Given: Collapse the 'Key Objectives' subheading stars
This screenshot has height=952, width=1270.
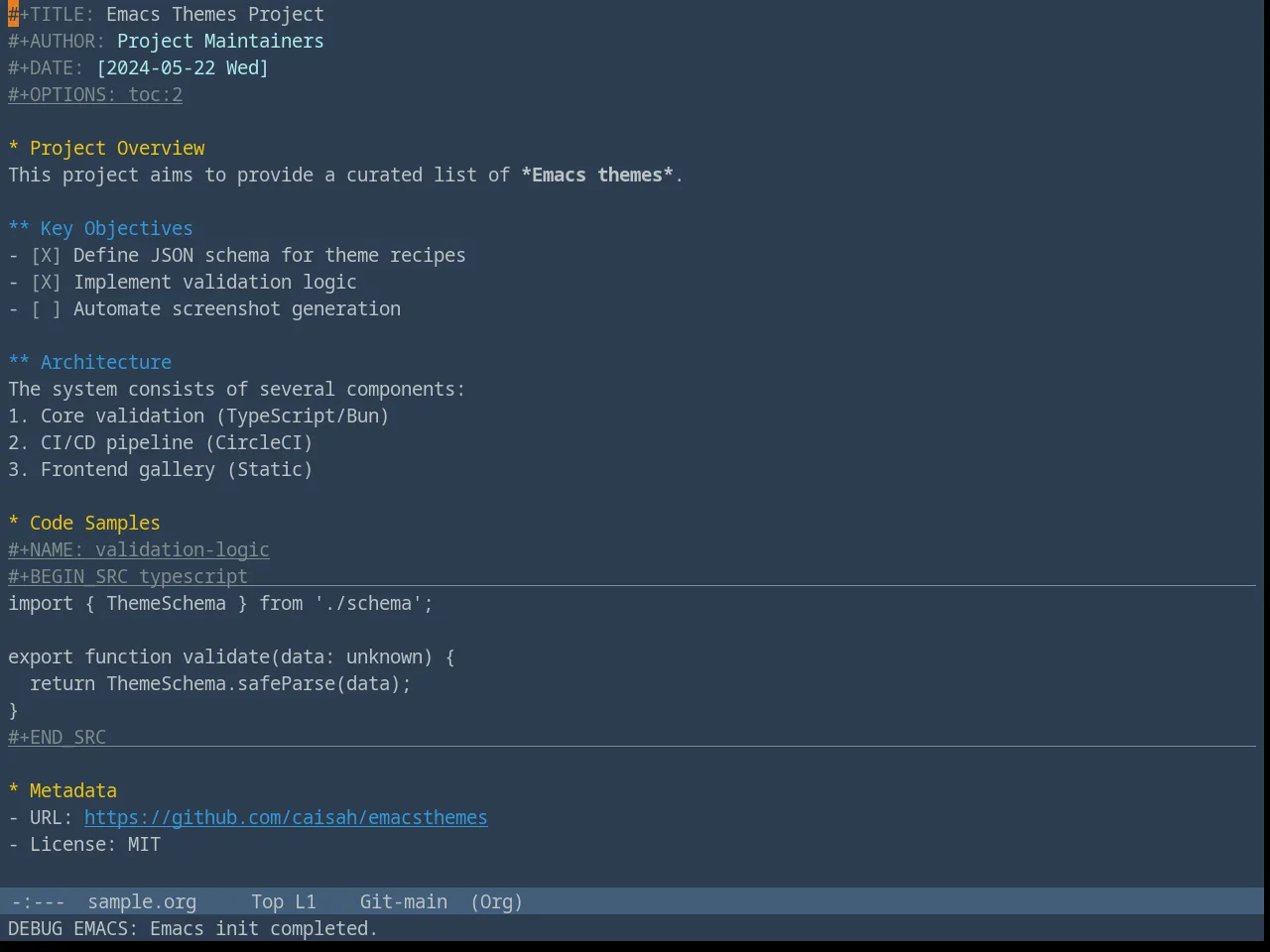Looking at the screenshot, I should pyautogui.click(x=19, y=228).
